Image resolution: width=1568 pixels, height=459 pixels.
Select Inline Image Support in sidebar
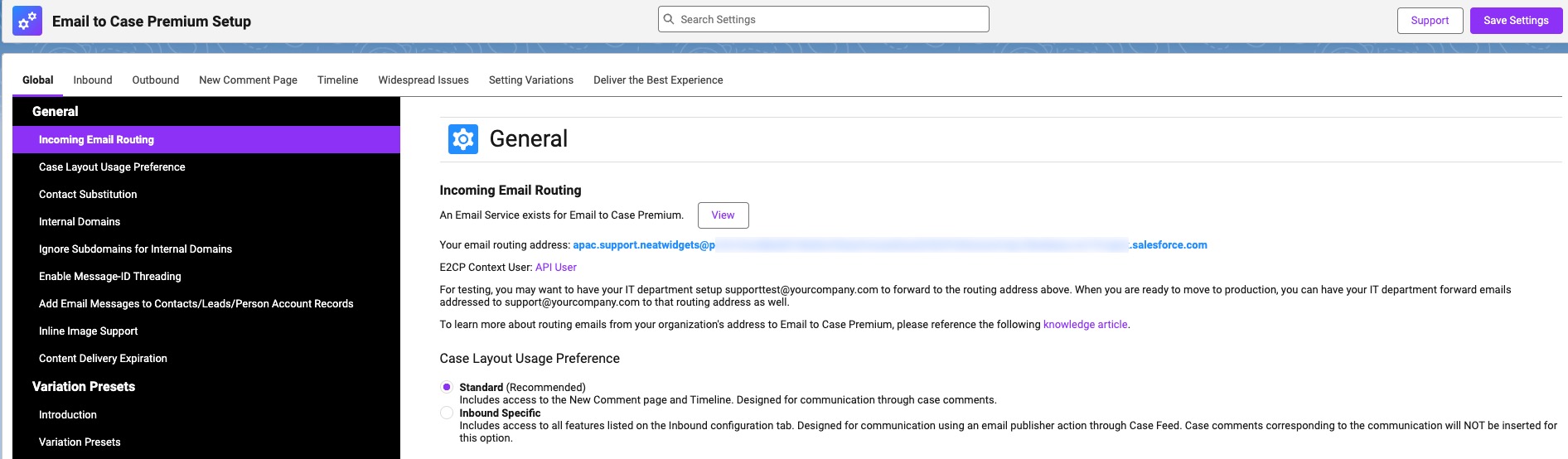(206, 331)
